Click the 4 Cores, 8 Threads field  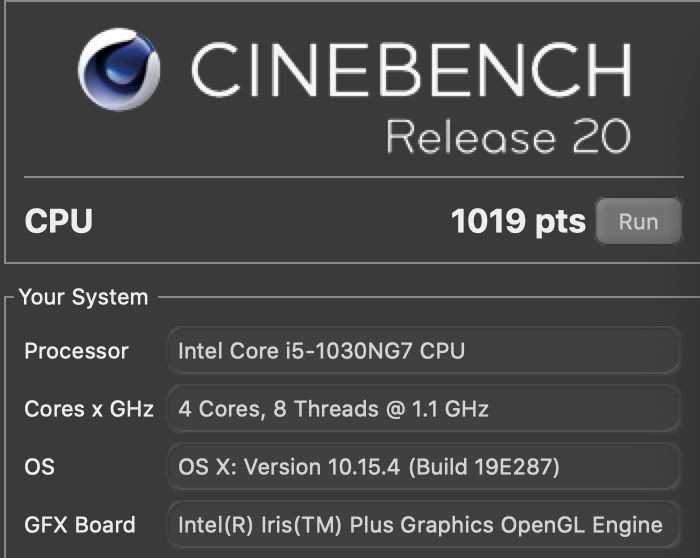[424, 408]
